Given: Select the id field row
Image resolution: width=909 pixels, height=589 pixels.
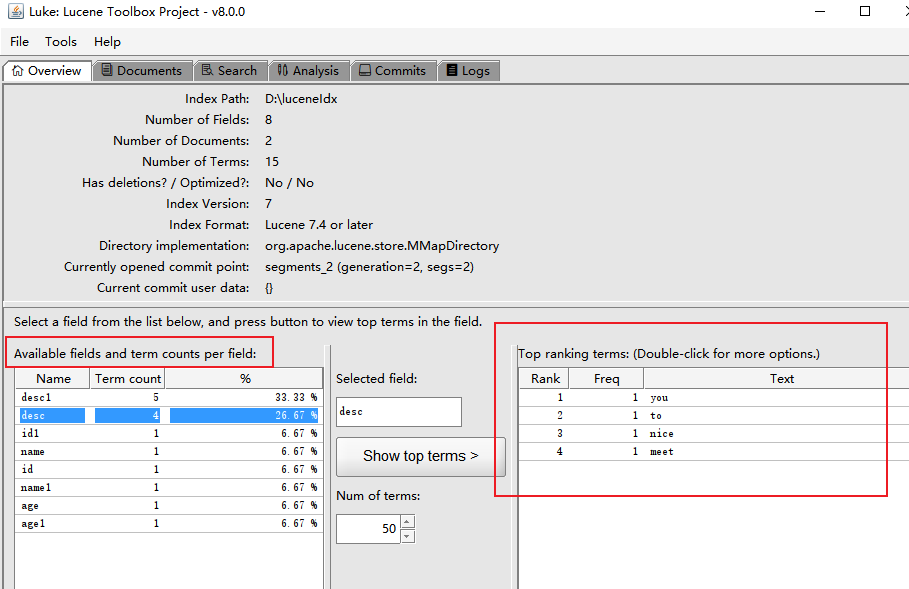Looking at the screenshot, I should 169,469.
